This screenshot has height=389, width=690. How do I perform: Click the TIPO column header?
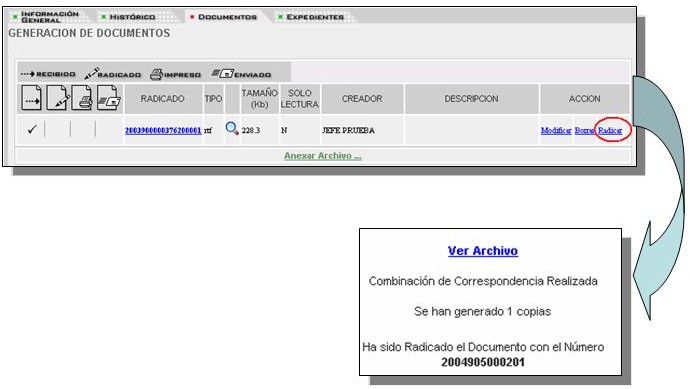coord(213,99)
